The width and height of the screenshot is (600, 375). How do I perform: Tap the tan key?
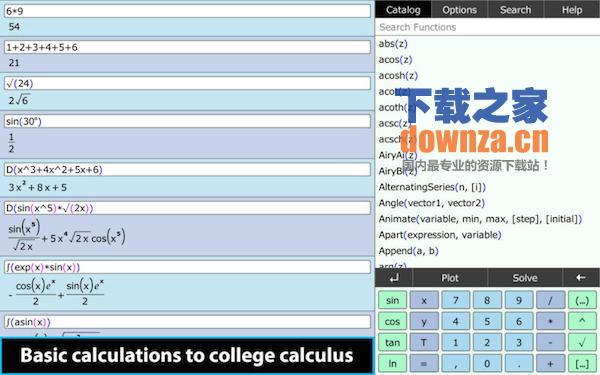pos(392,342)
